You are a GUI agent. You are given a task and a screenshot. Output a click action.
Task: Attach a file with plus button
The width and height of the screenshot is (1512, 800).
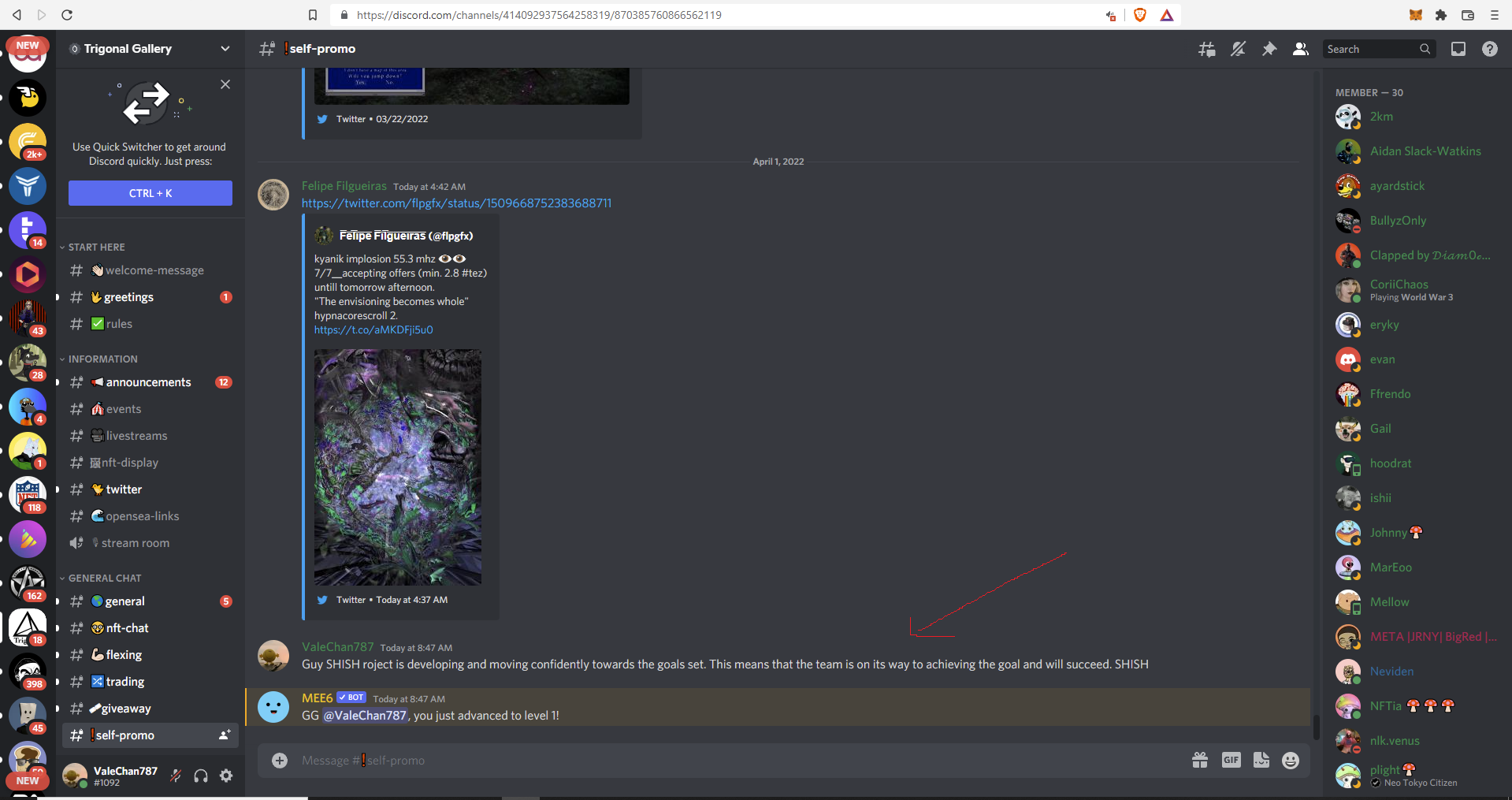pos(280,761)
